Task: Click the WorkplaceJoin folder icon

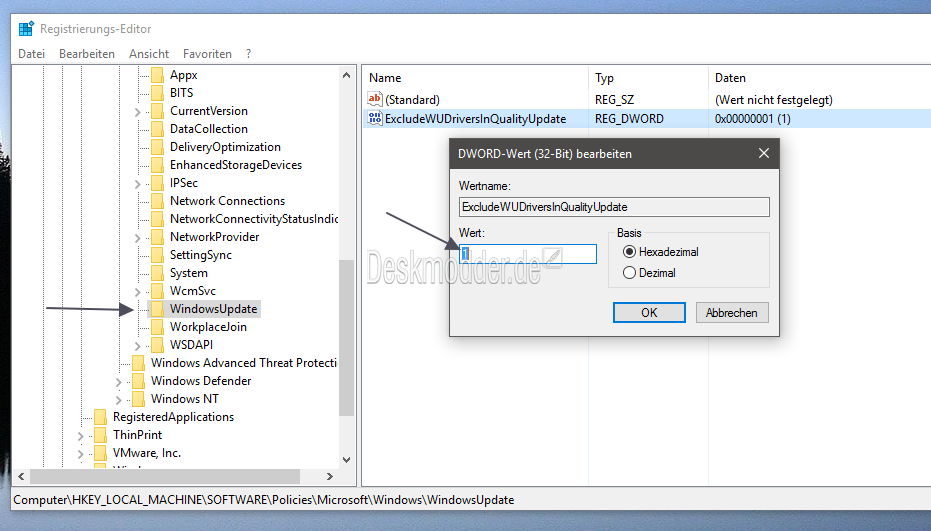Action: (157, 327)
